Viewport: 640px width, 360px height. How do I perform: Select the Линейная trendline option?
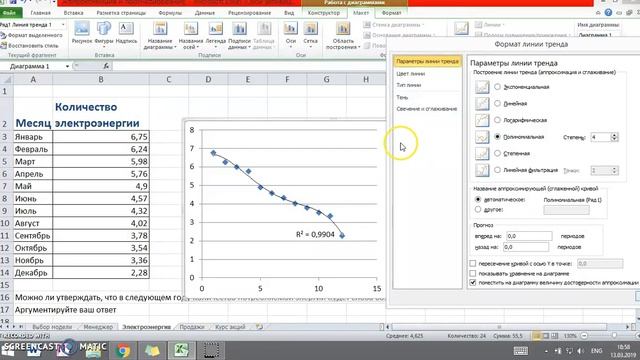[x=497, y=104]
